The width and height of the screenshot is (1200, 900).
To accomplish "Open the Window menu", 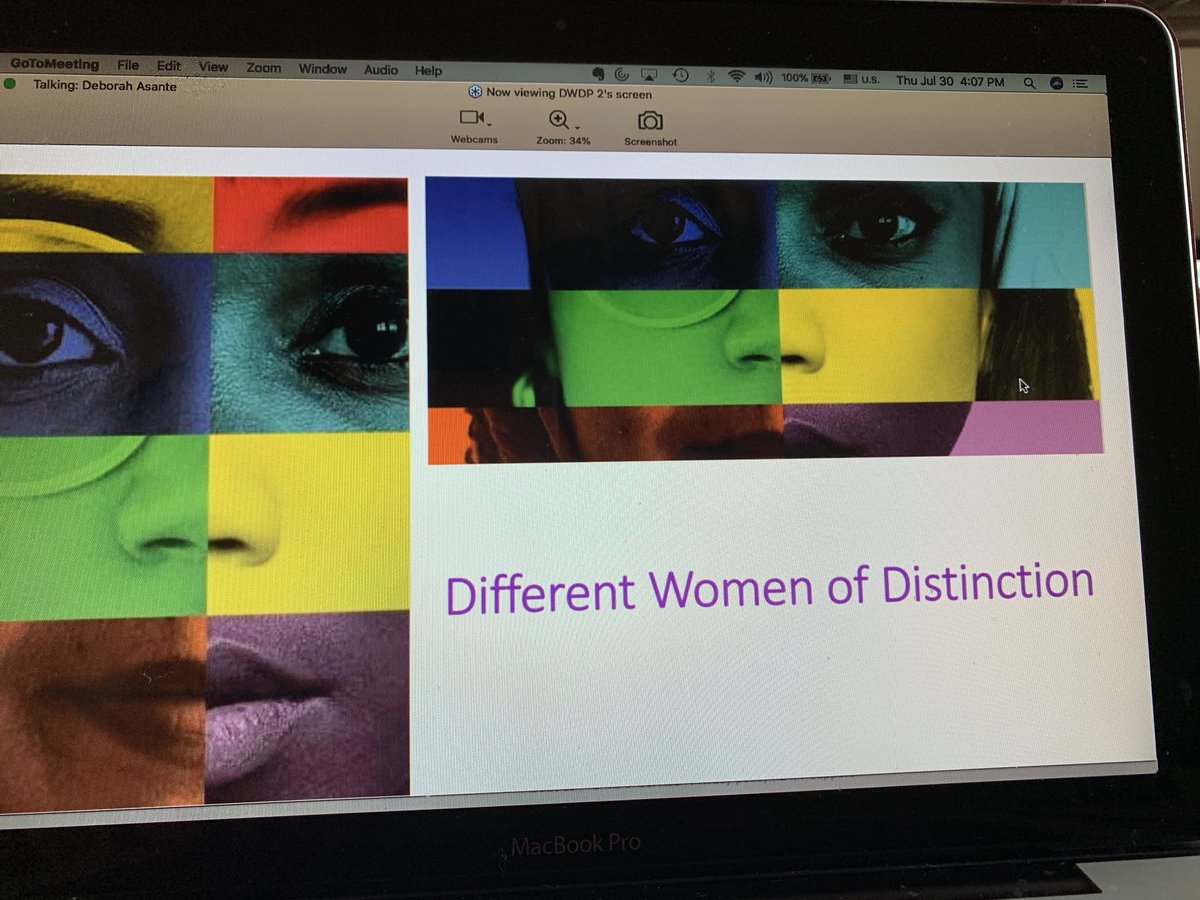I will pos(322,69).
